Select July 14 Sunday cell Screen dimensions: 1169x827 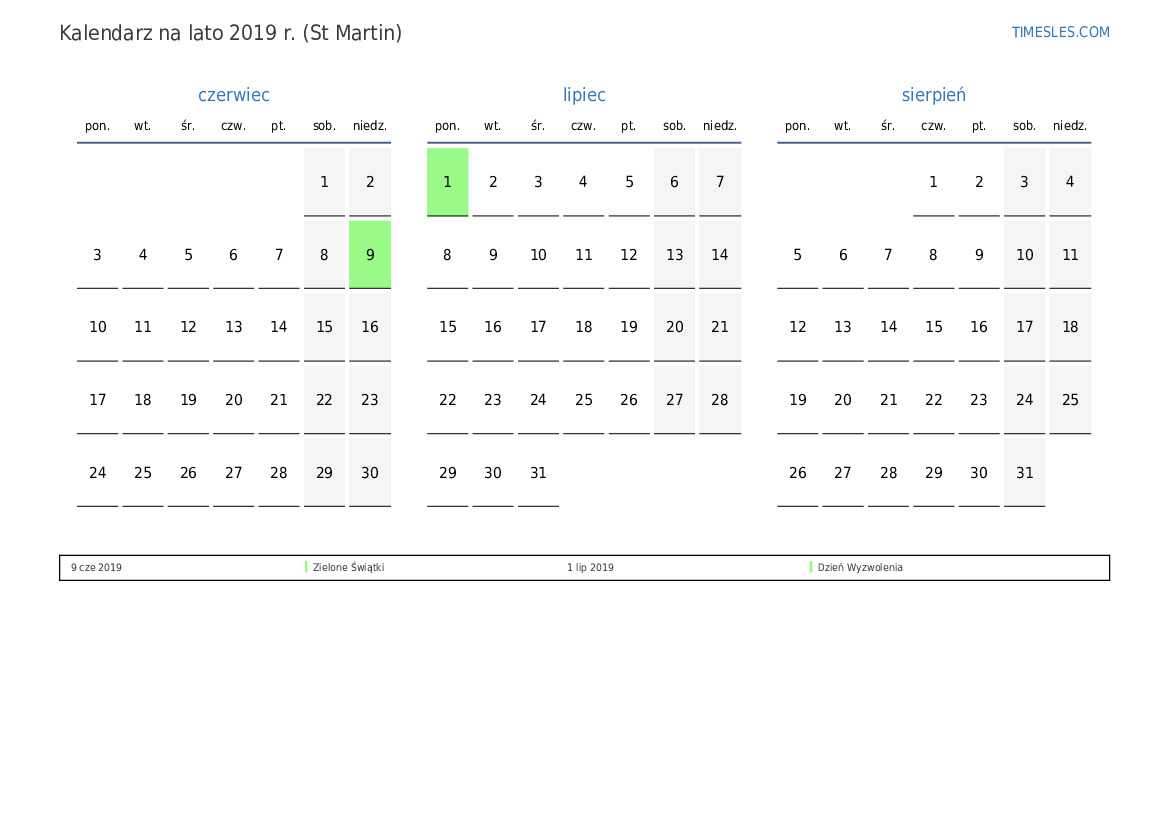click(x=719, y=254)
